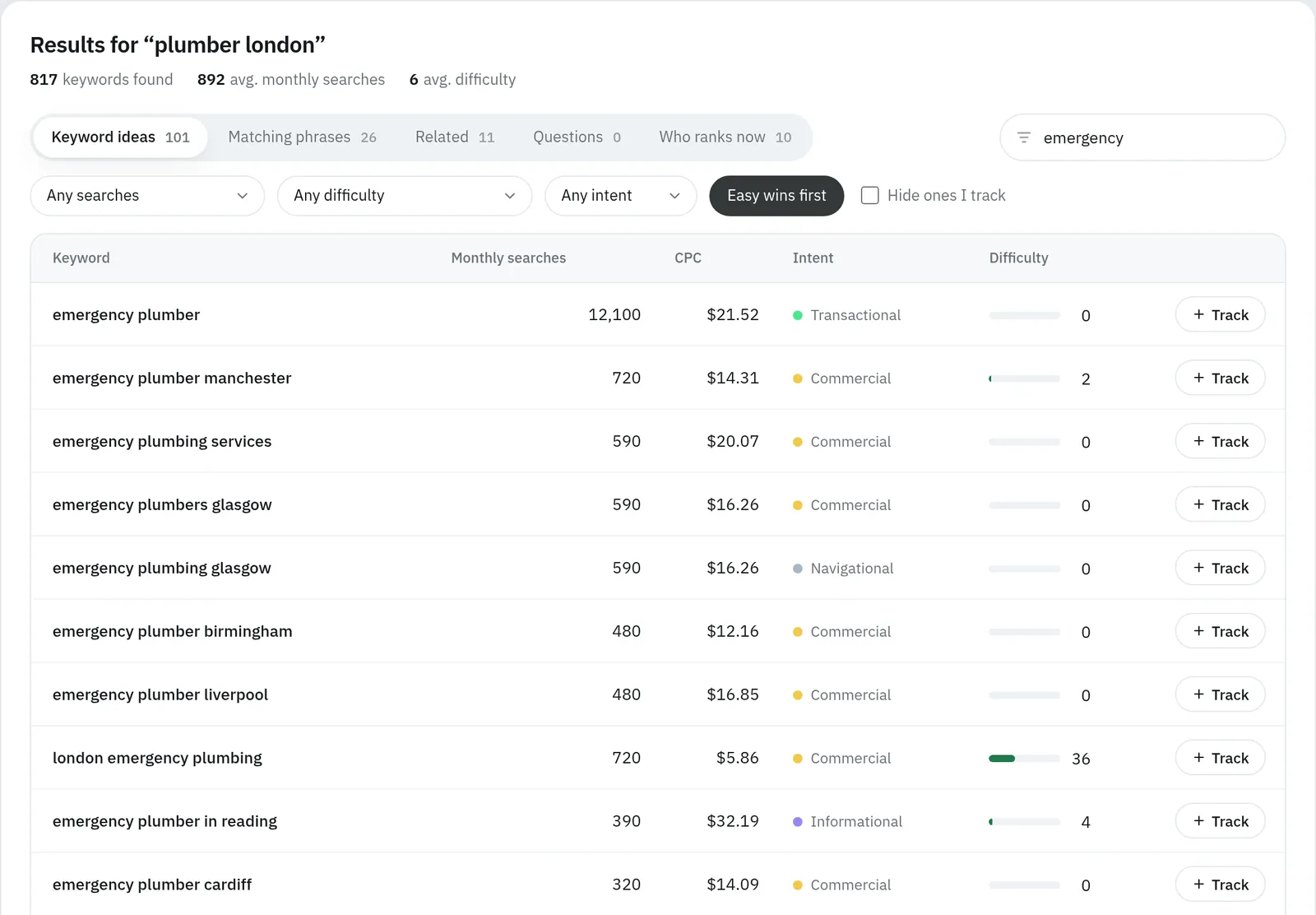The width and height of the screenshot is (1316, 915).
Task: Click the Navigational intent label
Action: point(852,569)
